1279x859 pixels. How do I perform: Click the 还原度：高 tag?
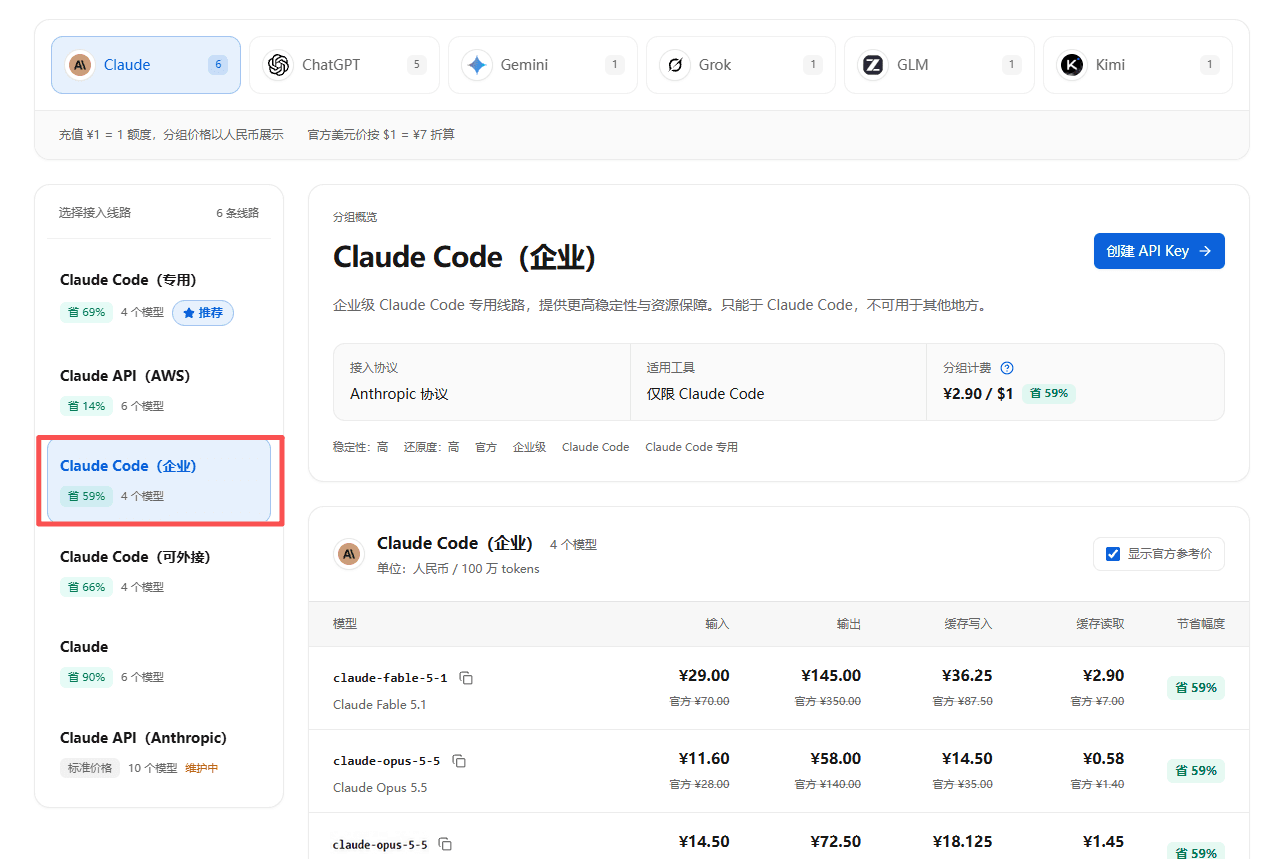431,447
